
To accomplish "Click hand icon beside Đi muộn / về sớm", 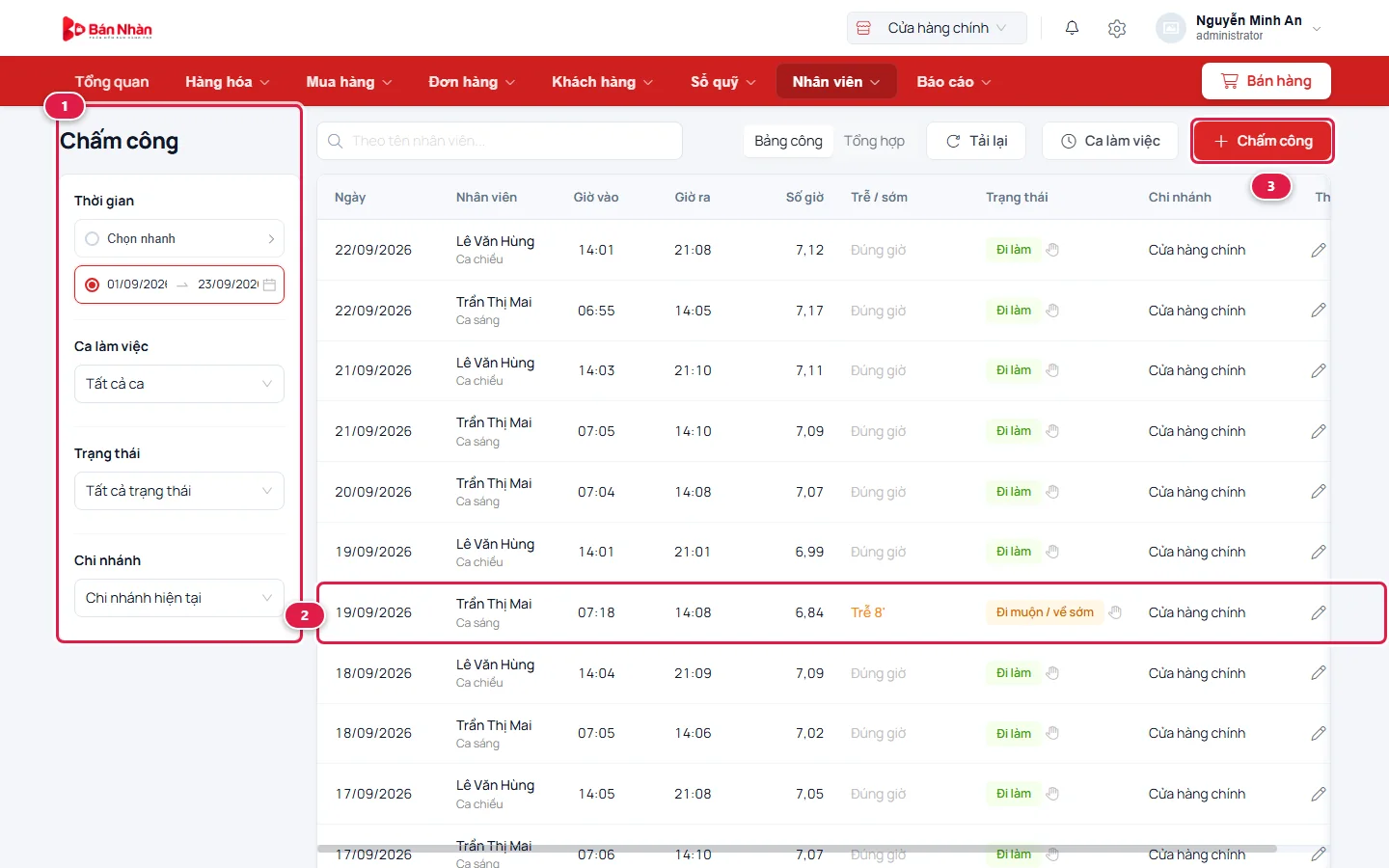I will tap(1116, 612).
